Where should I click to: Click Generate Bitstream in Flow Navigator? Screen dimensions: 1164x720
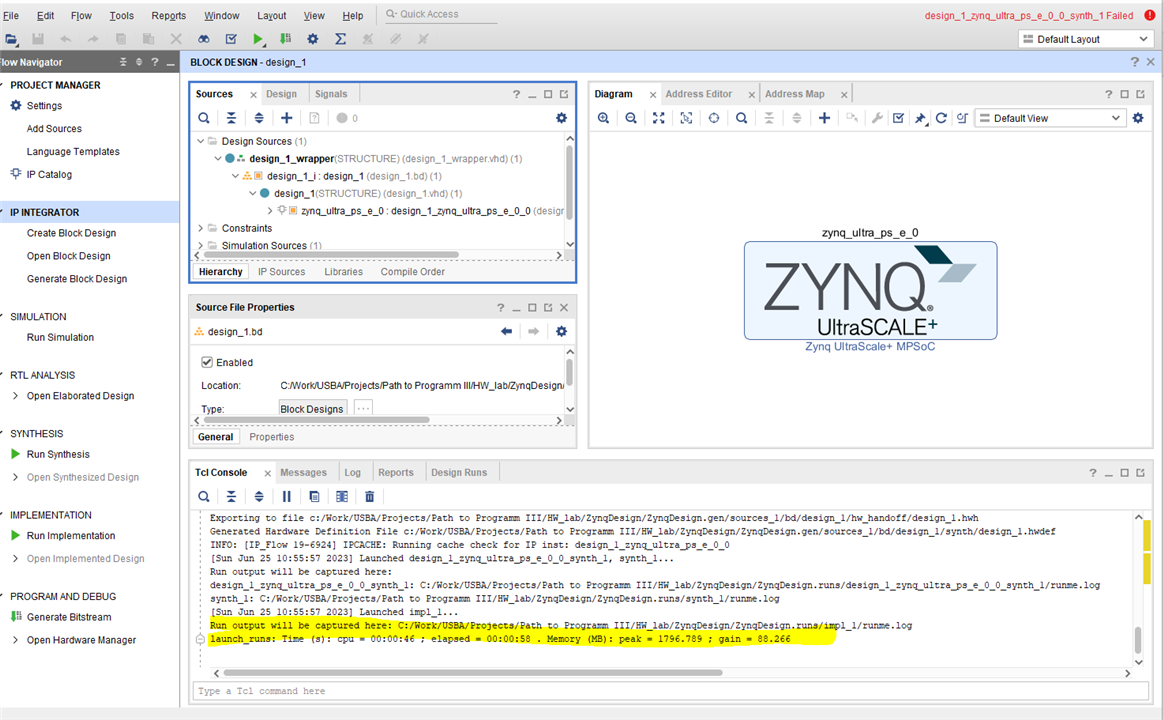(69, 617)
